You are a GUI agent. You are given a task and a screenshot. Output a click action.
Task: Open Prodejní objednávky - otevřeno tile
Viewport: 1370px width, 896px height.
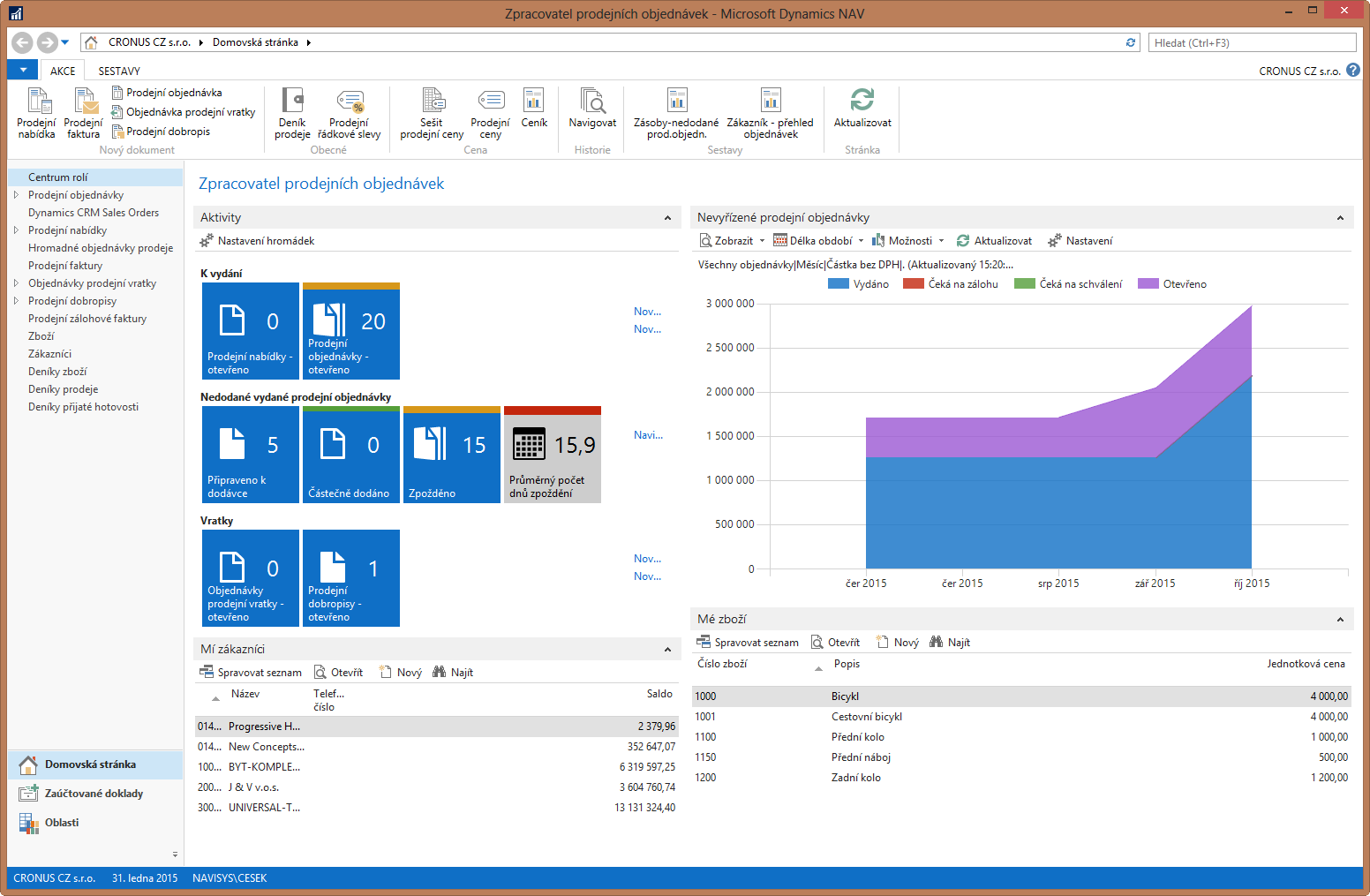point(351,331)
